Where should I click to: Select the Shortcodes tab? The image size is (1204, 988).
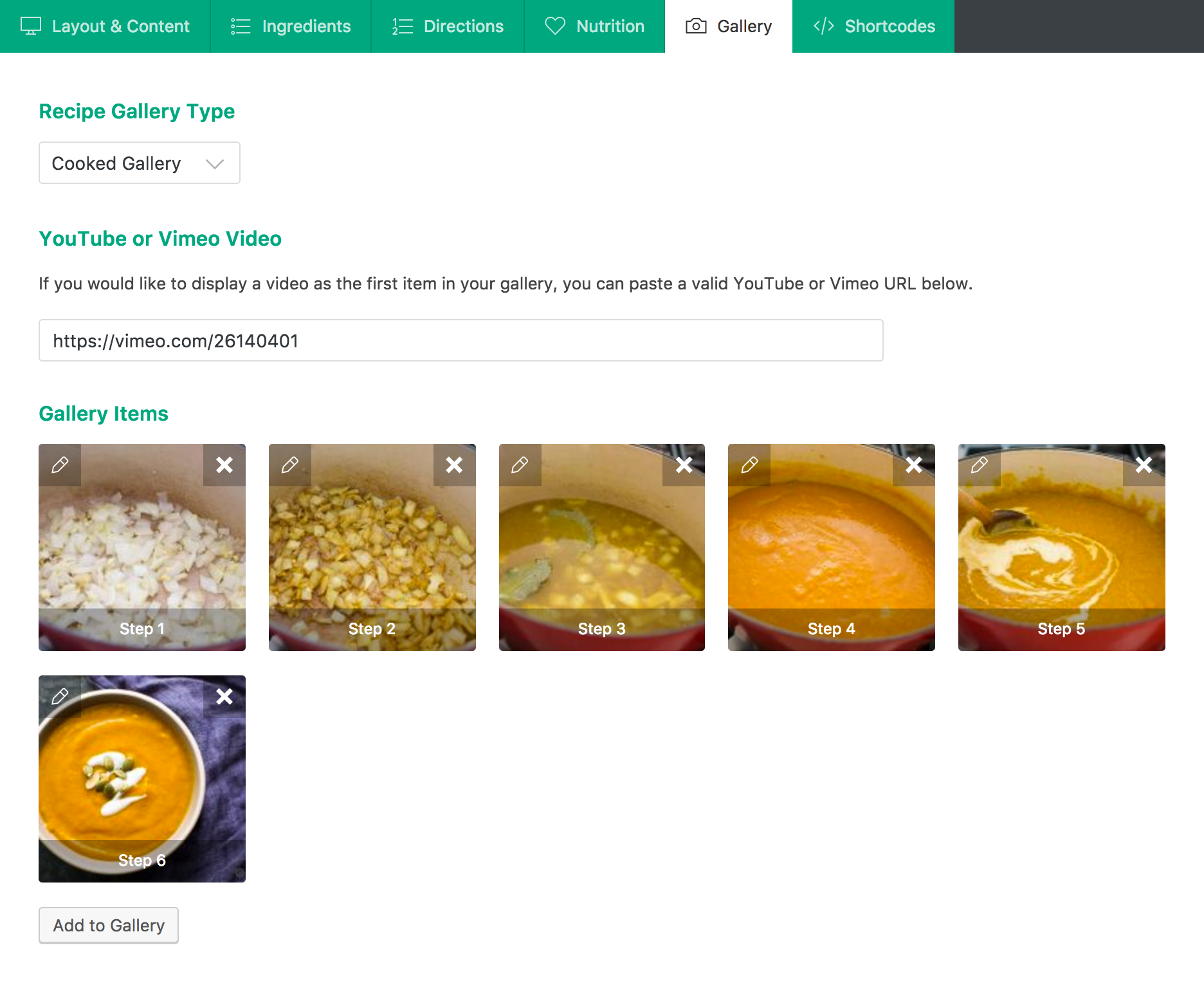(873, 26)
